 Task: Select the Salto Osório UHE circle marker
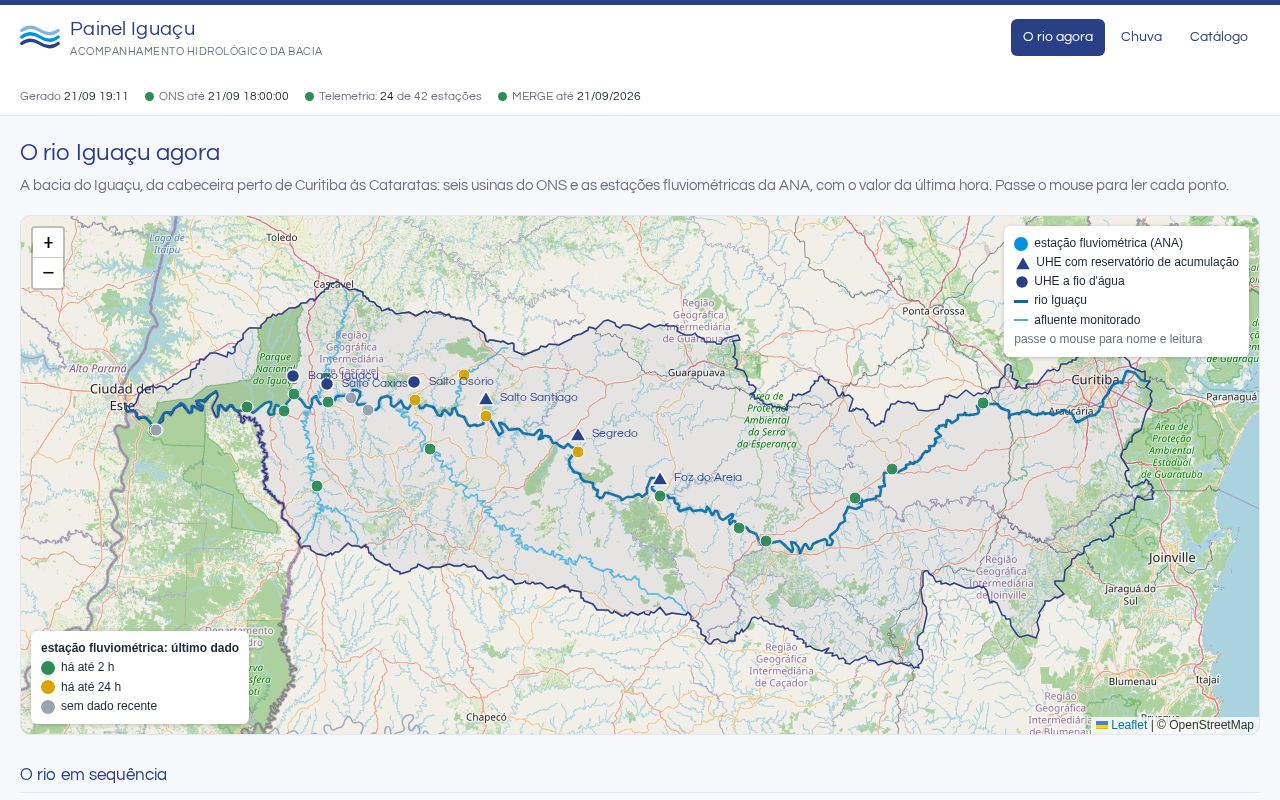click(x=414, y=382)
